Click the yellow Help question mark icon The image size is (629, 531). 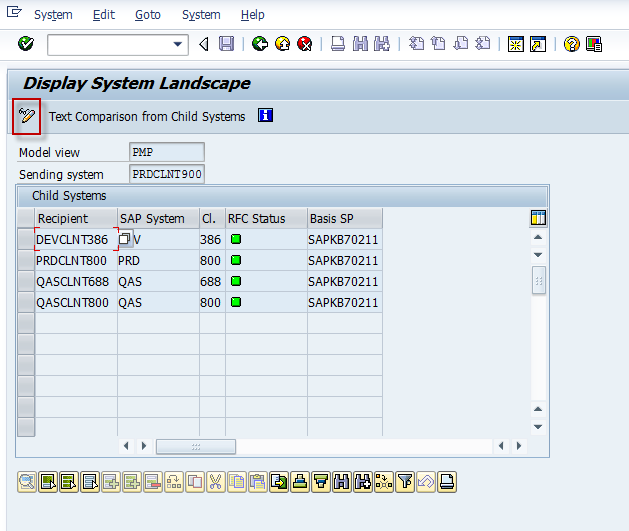coord(571,44)
